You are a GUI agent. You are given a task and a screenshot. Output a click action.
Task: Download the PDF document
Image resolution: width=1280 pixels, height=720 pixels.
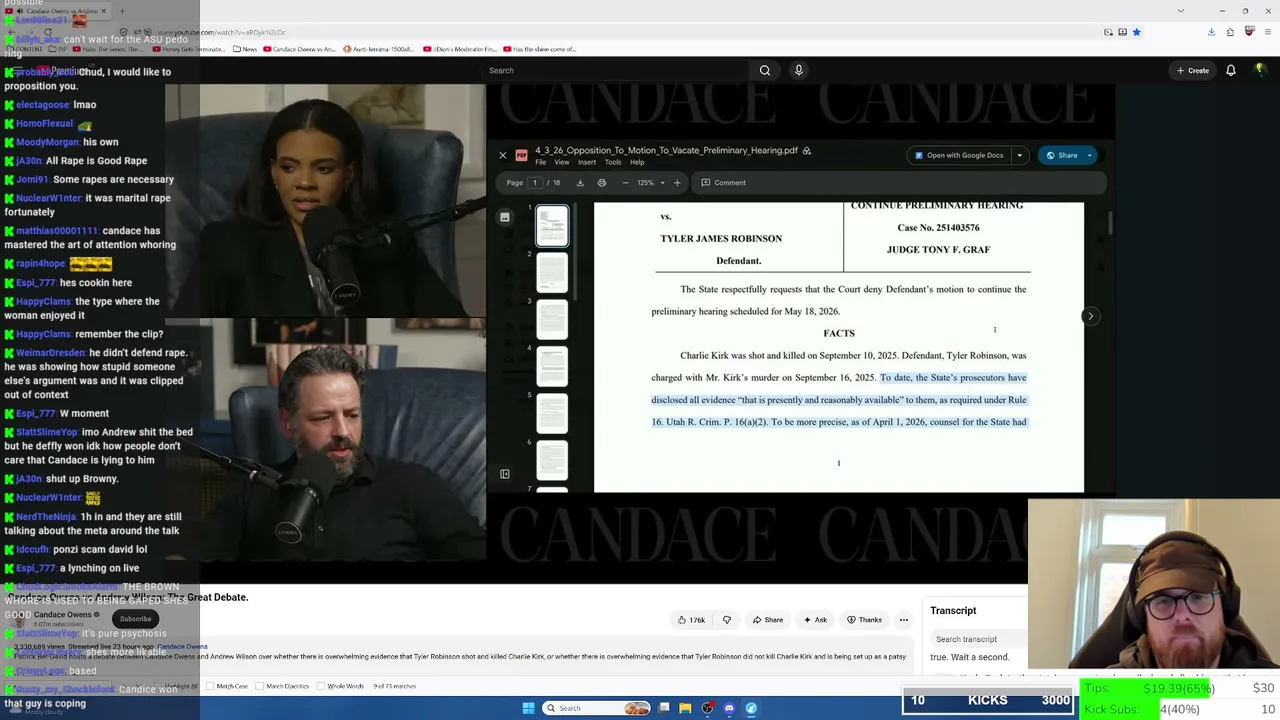580,183
